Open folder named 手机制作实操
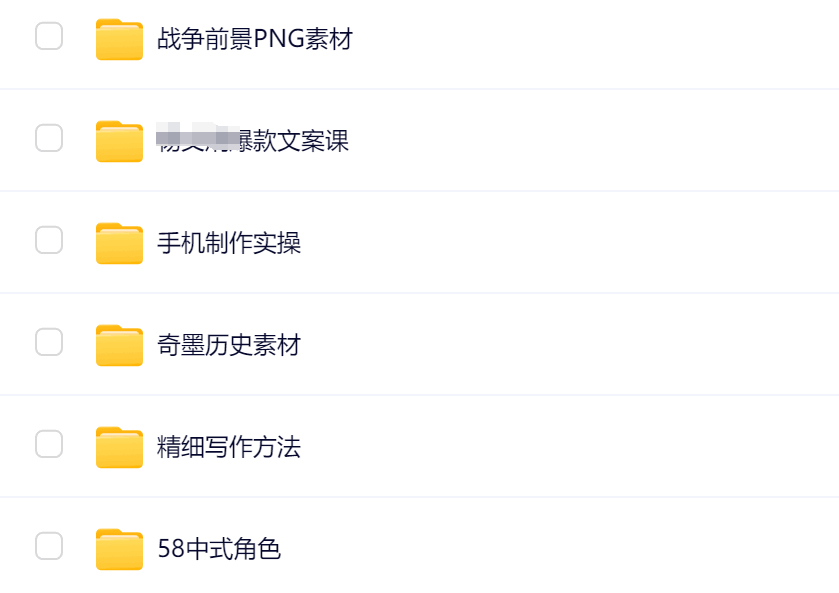The width and height of the screenshot is (839, 593). click(x=229, y=244)
